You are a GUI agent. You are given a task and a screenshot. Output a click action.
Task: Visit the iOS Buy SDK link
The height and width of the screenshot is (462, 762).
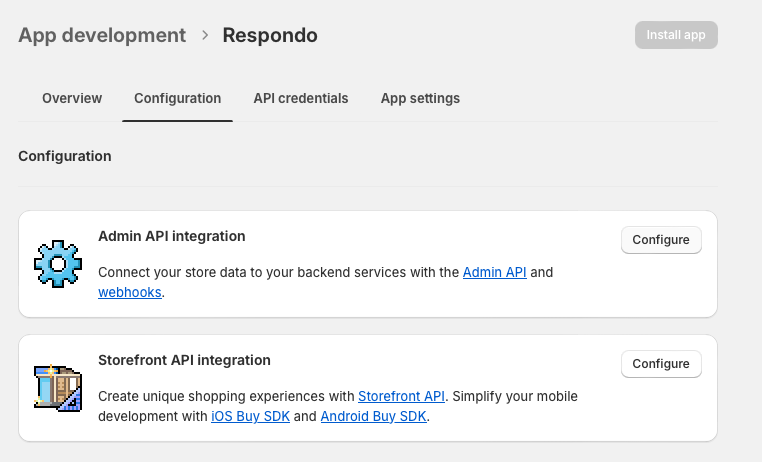(x=250, y=416)
